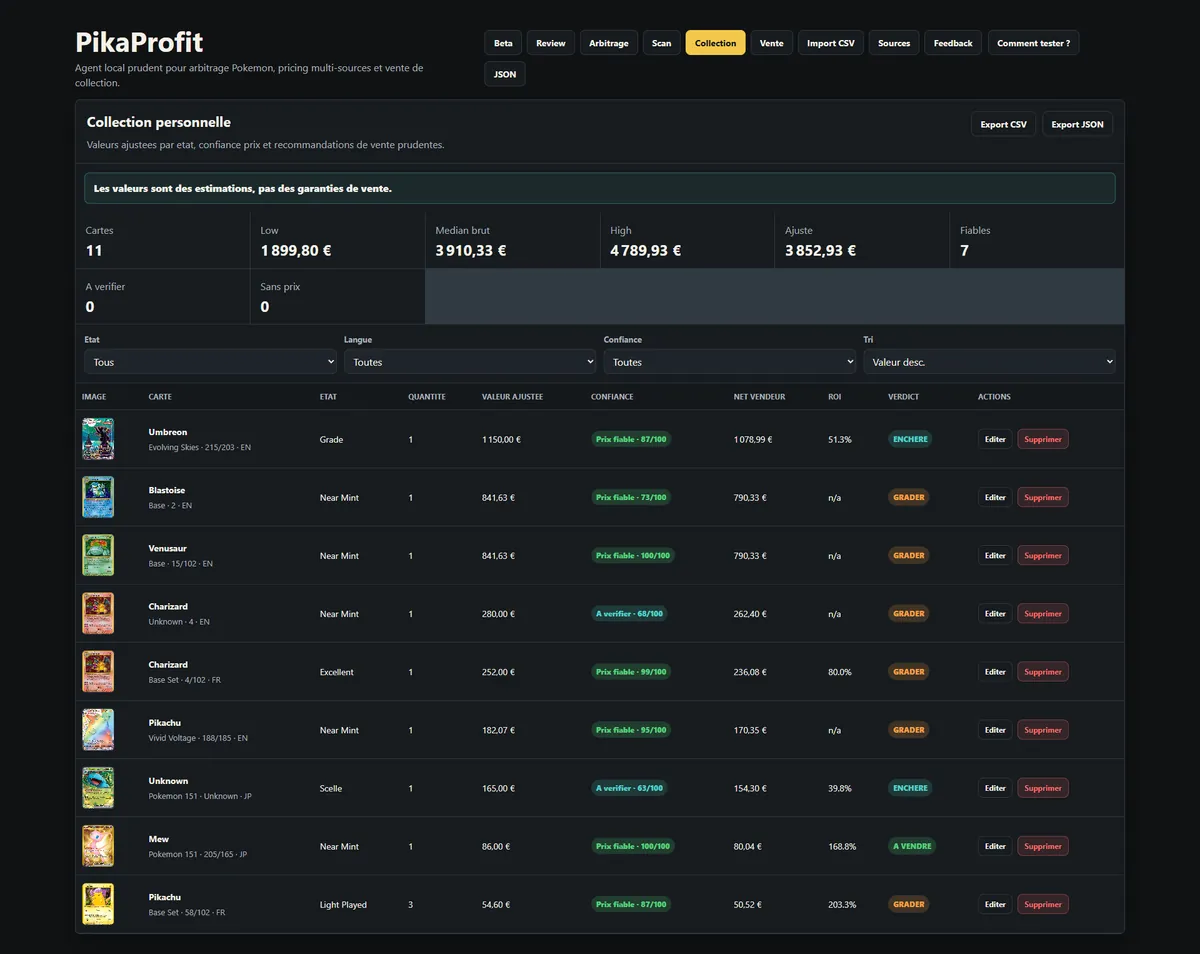Edit the Charizard Base Set FR row
Viewport: 1200px width, 954px height.
point(995,672)
